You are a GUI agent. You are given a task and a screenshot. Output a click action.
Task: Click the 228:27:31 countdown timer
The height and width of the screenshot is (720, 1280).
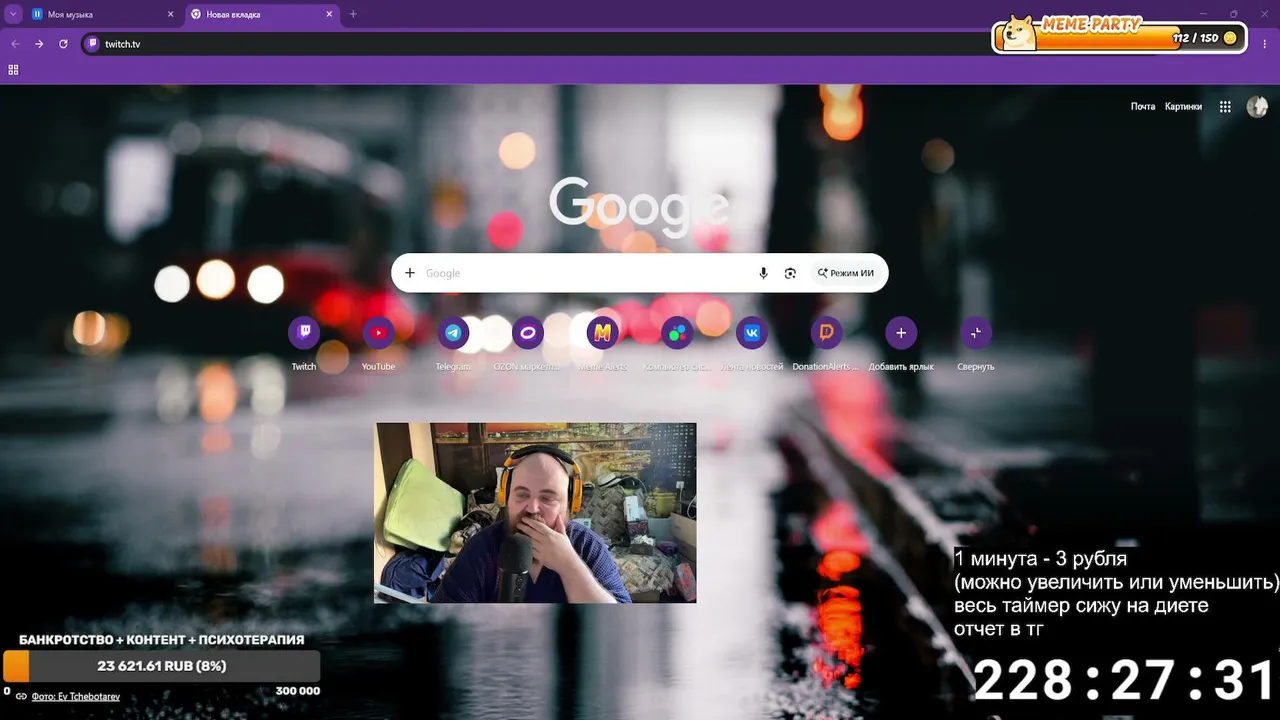click(x=1125, y=681)
